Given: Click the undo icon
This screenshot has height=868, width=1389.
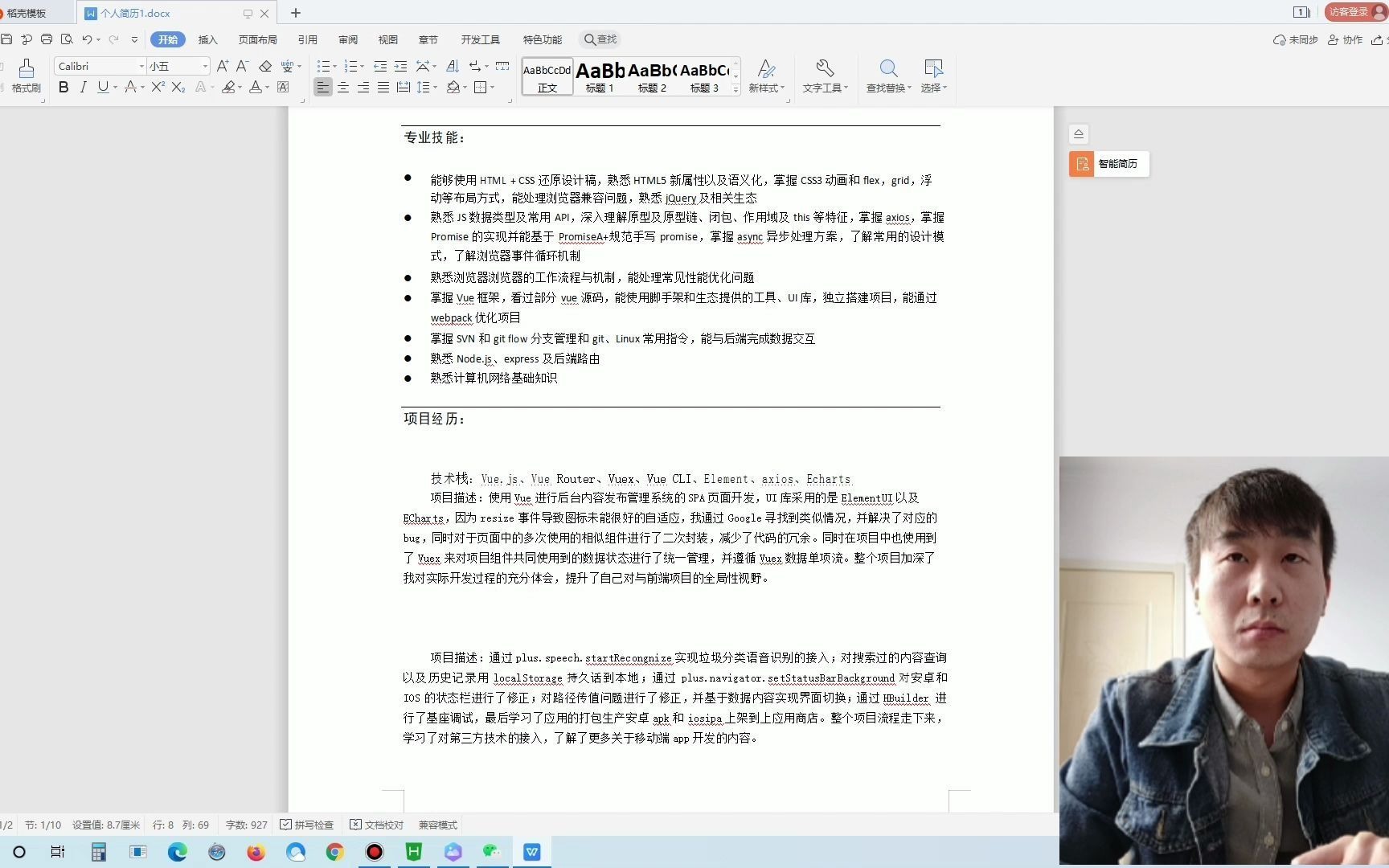Looking at the screenshot, I should (87, 39).
